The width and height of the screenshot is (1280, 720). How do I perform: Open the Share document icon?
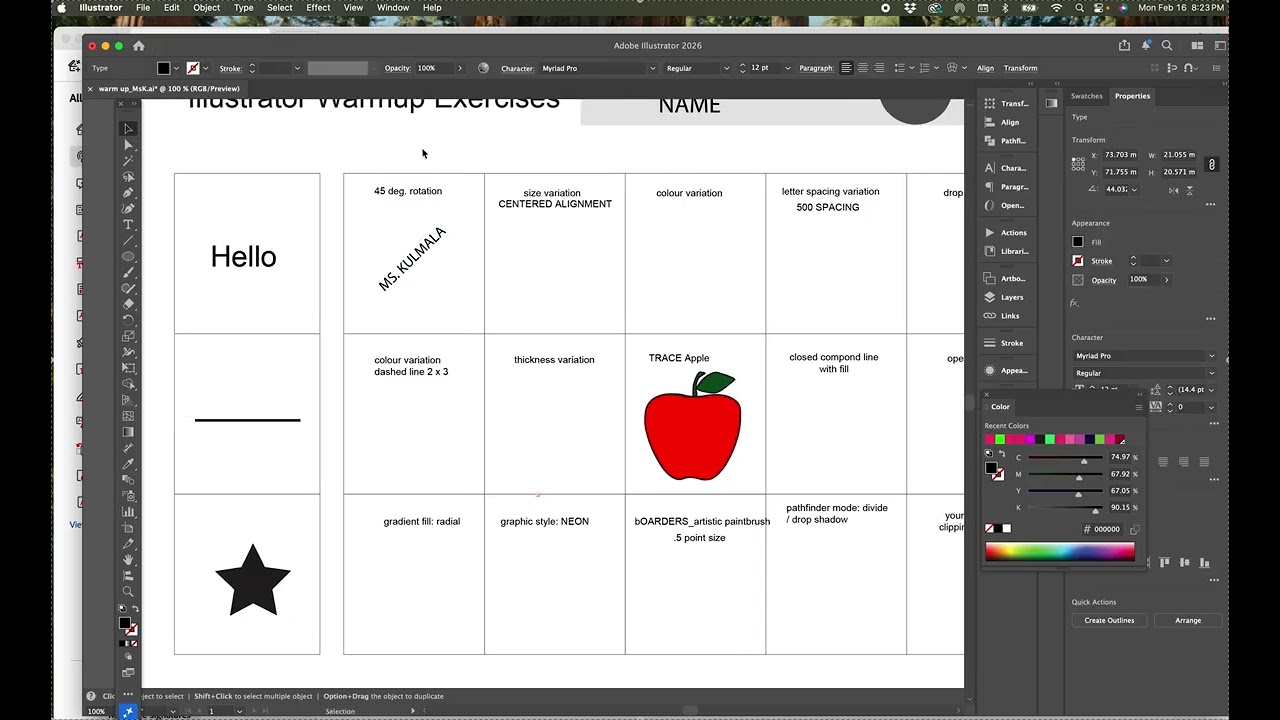click(1125, 45)
